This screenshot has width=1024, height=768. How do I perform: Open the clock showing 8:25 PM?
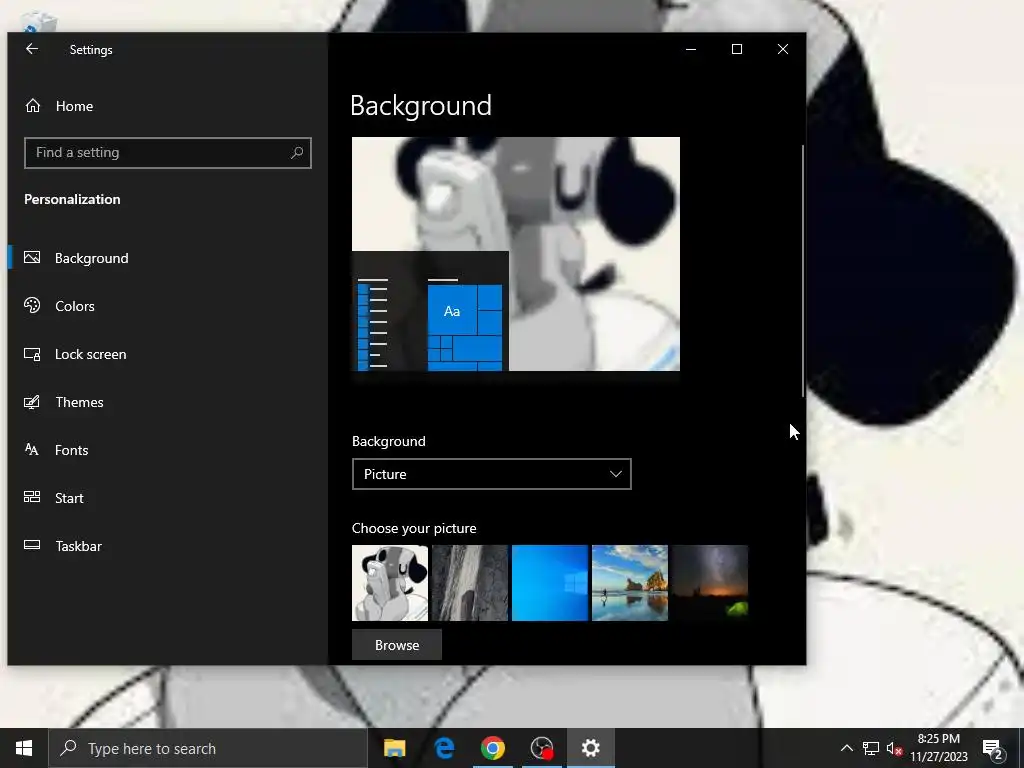pyautogui.click(x=938, y=748)
